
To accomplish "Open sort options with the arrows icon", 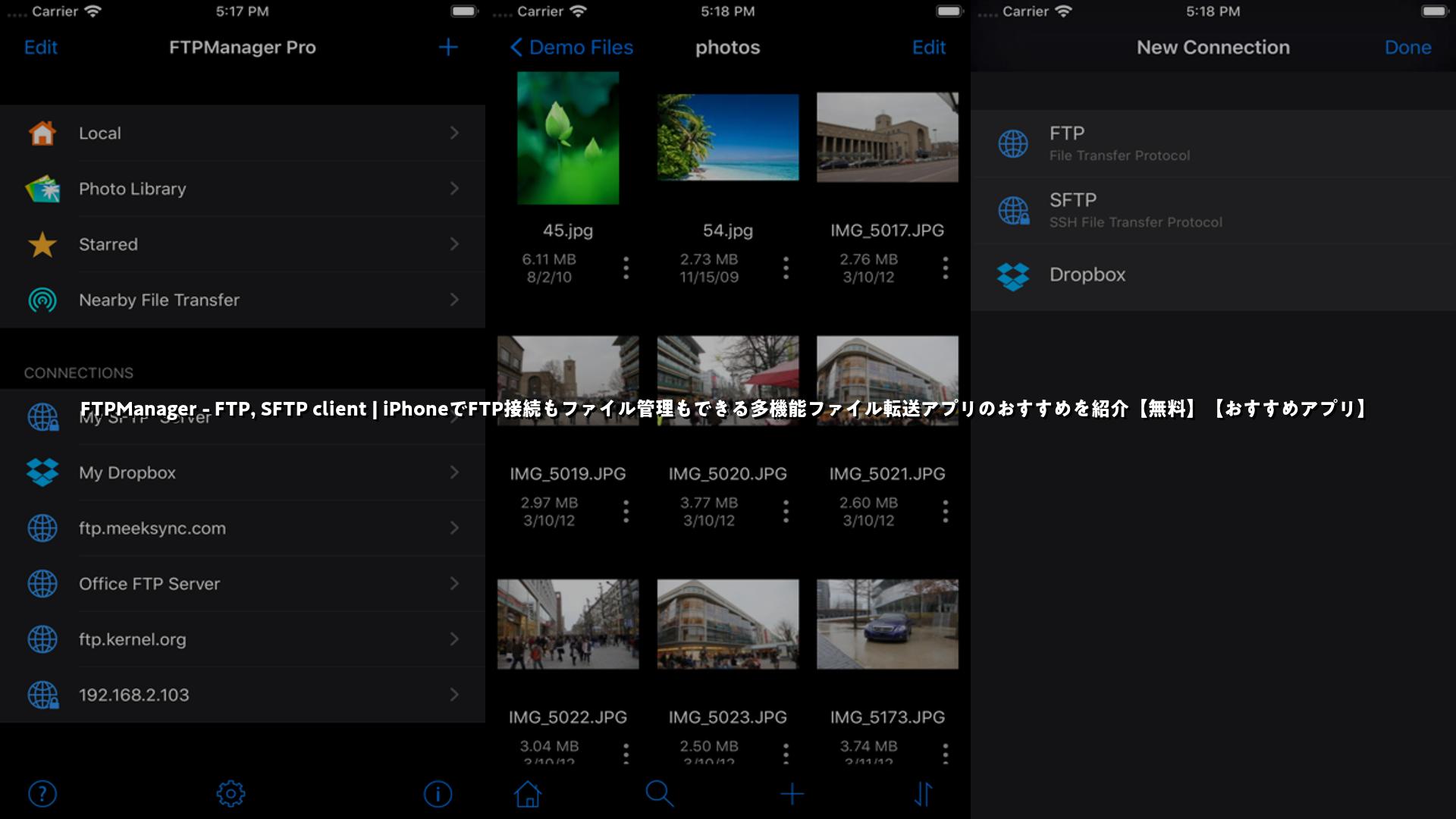I will (x=923, y=794).
